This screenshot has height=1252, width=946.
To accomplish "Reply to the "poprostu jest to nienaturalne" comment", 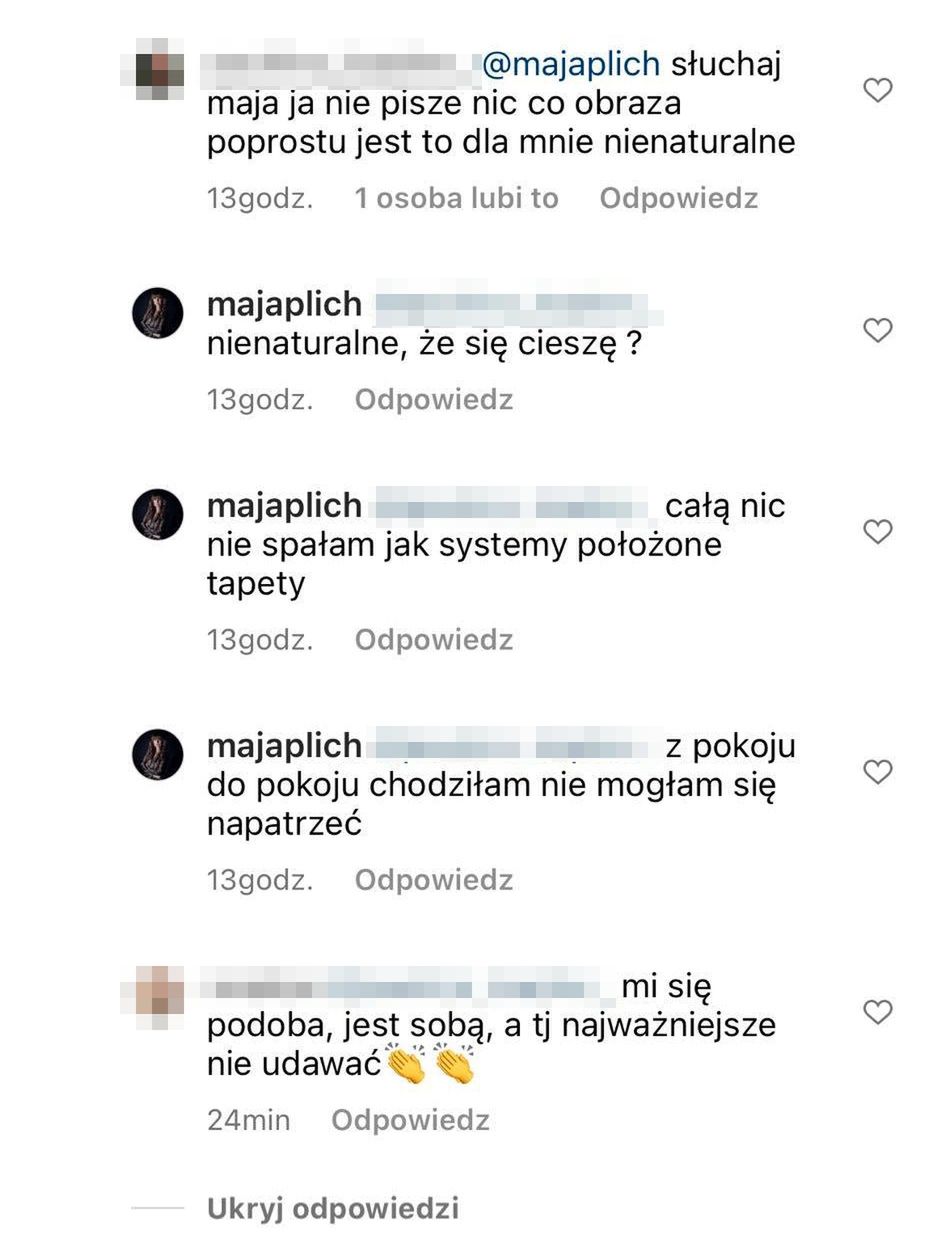I will [678, 198].
